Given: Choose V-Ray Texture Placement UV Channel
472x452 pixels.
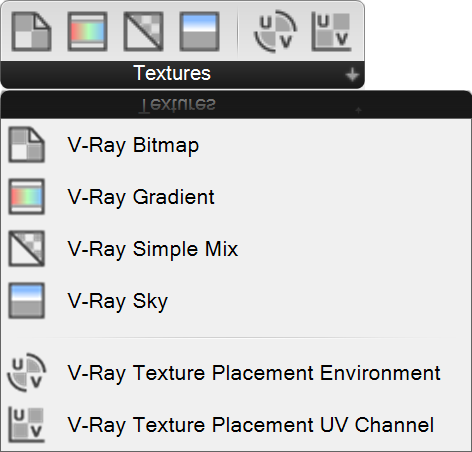Looking at the screenshot, I should pyautogui.click(x=250, y=425).
